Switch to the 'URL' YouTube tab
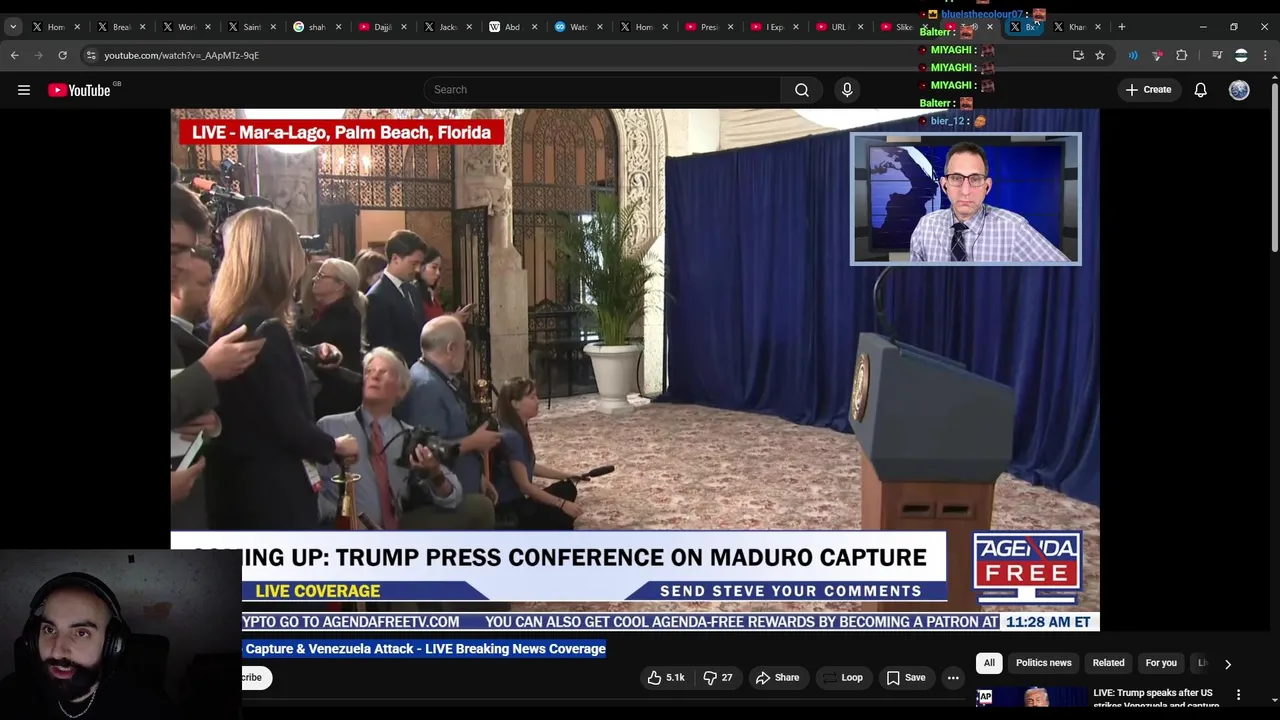Screen dimensions: 1280x720 [x=838, y=27]
